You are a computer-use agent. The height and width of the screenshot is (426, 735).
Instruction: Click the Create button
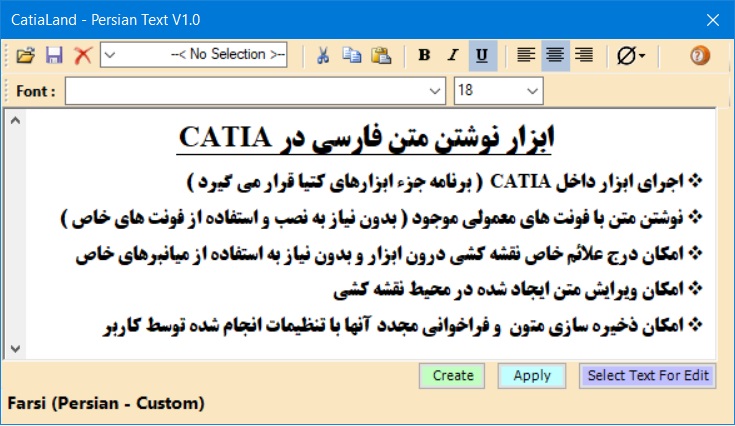[452, 375]
